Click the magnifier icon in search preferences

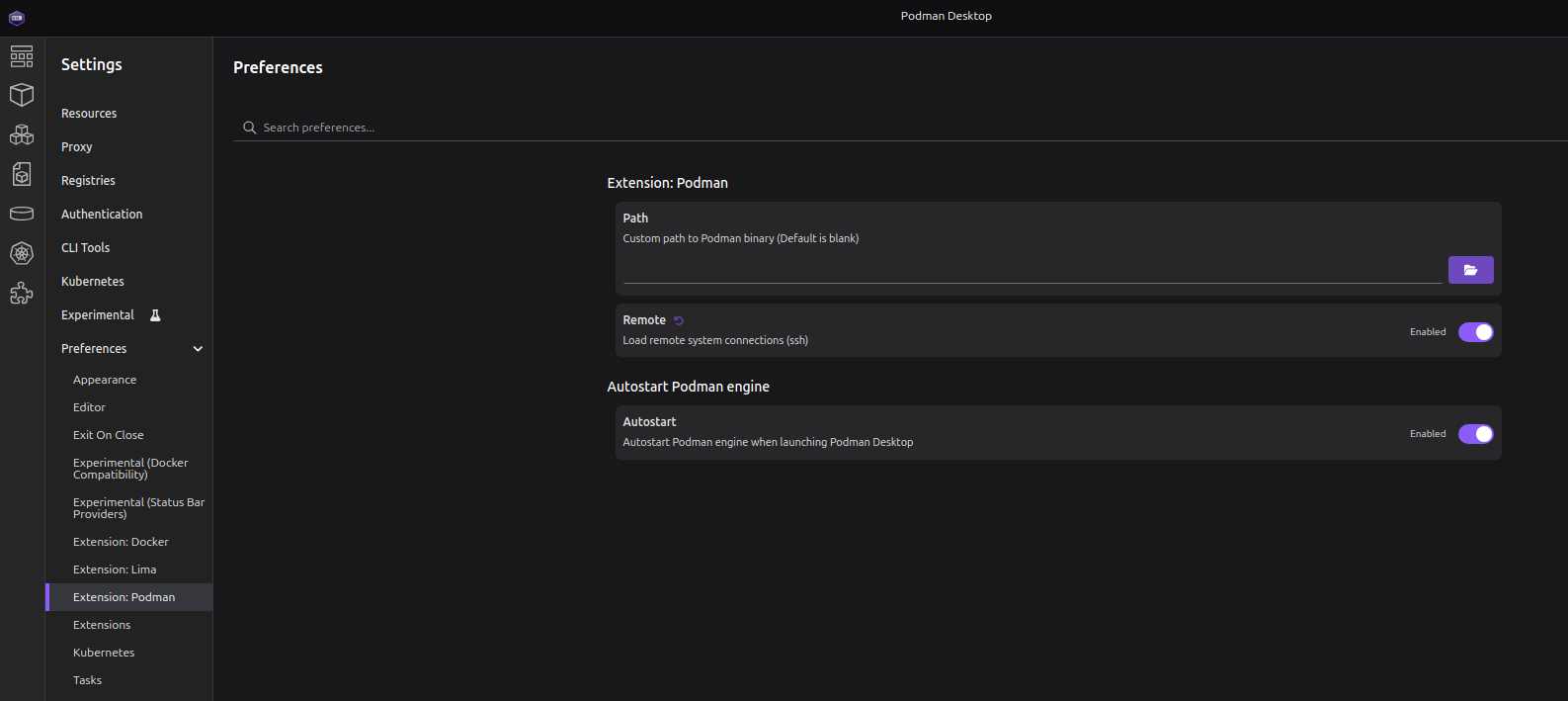(x=250, y=128)
